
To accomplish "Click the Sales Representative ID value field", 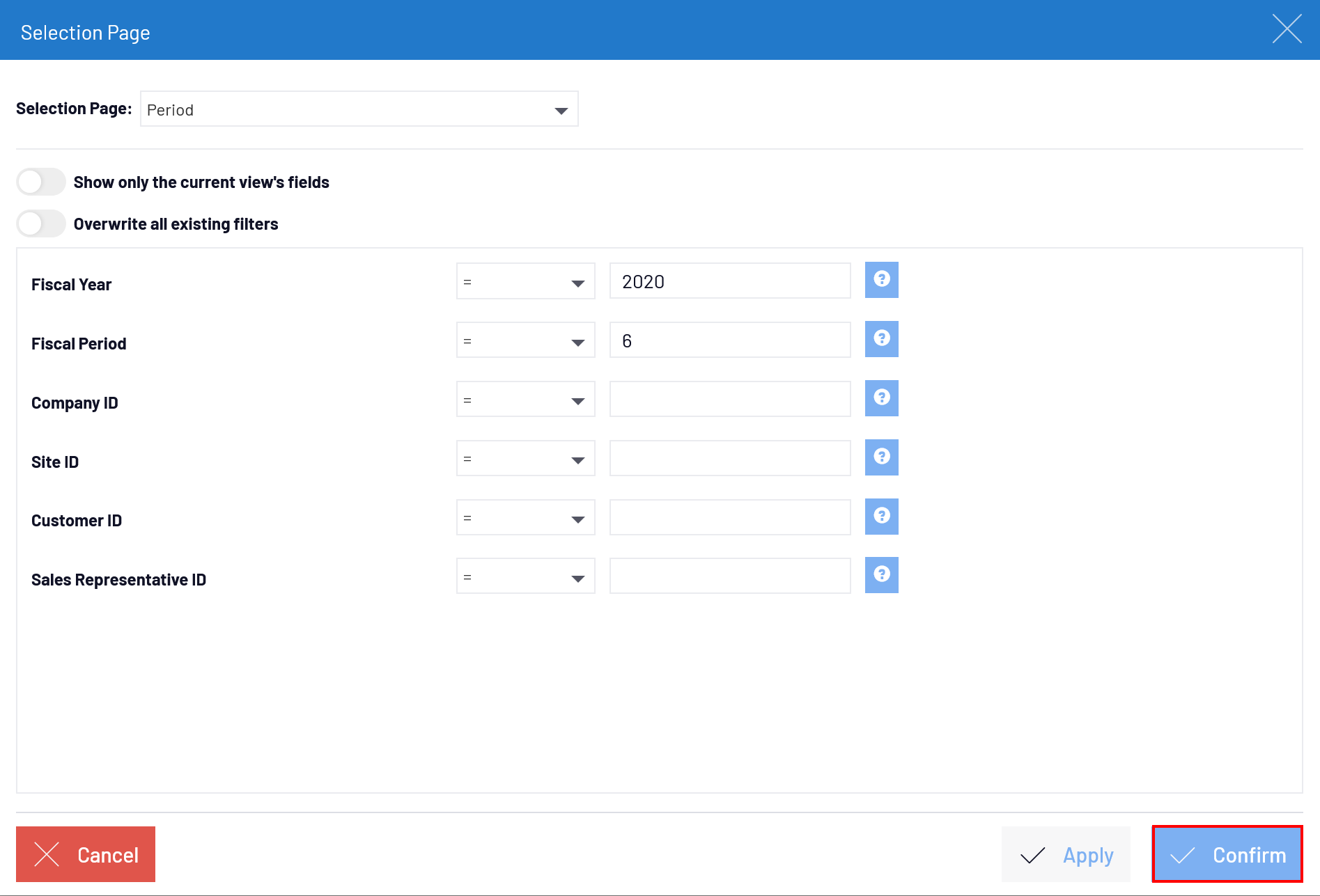I will (729, 576).
